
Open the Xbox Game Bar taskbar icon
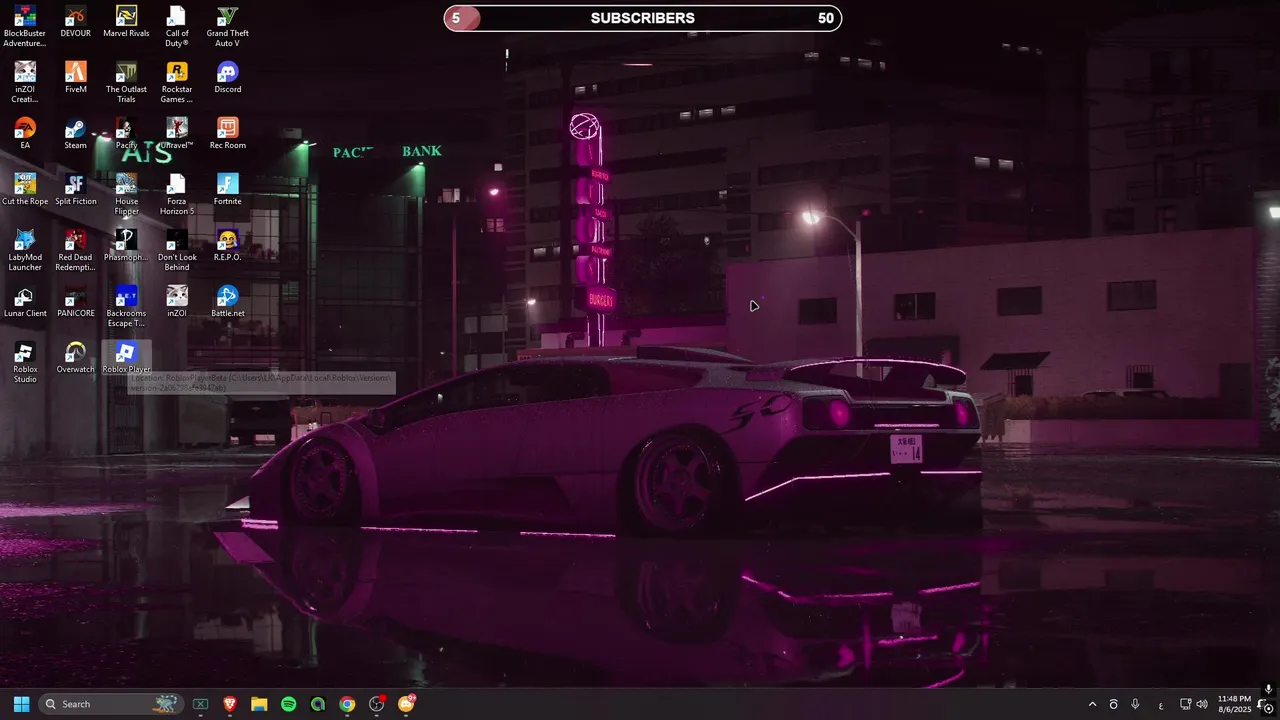[x=200, y=704]
